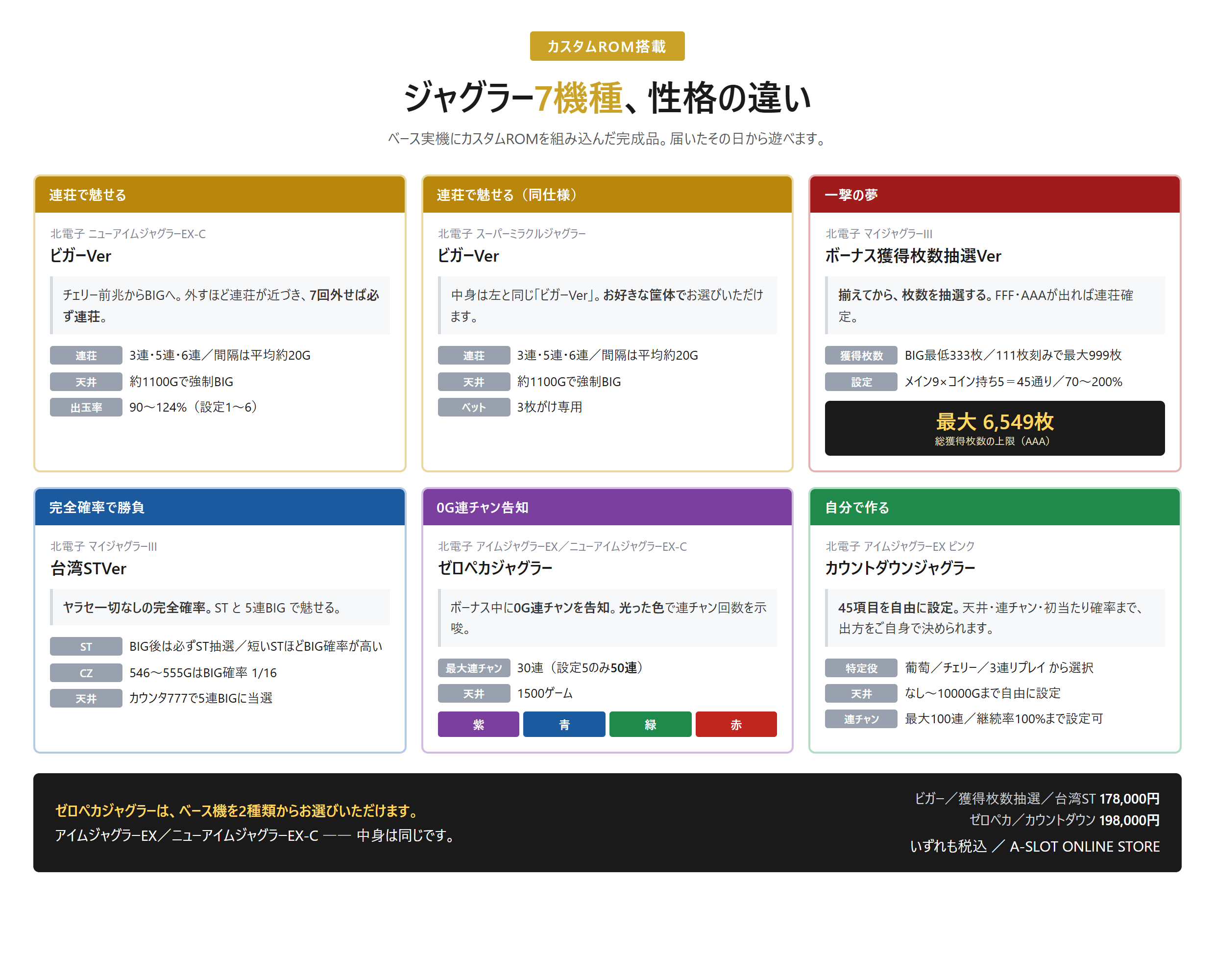Image resolution: width=1215 pixels, height=980 pixels.
Task: Click the 台湾STVer title
Action: [x=88, y=568]
